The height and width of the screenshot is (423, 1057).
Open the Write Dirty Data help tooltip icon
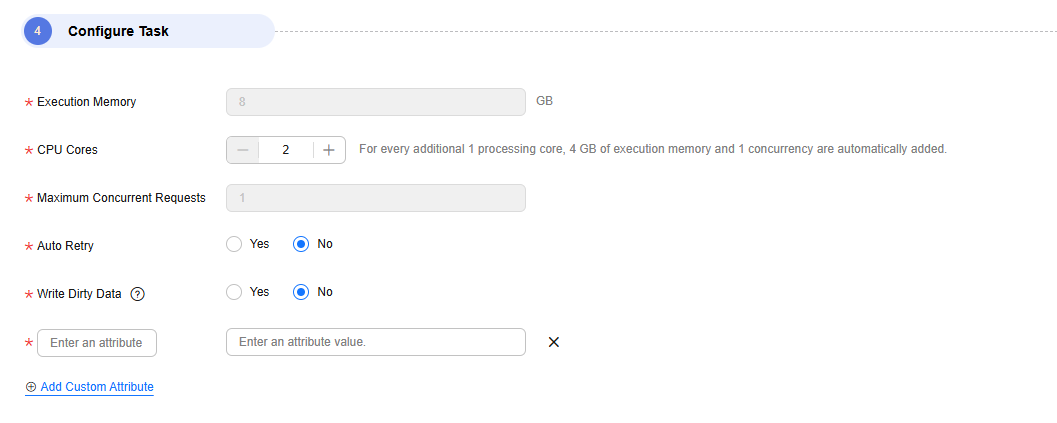coord(138,294)
